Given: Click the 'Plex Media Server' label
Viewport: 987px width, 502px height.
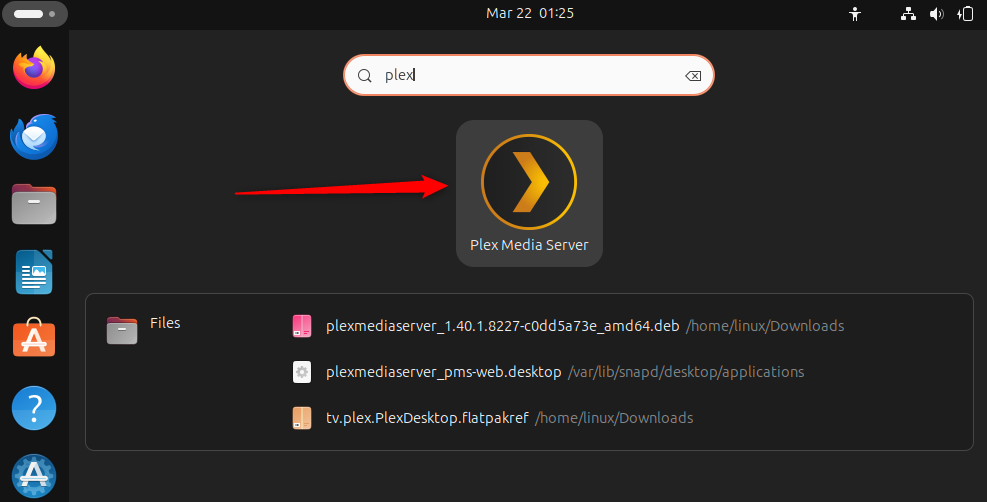Looking at the screenshot, I should [529, 245].
